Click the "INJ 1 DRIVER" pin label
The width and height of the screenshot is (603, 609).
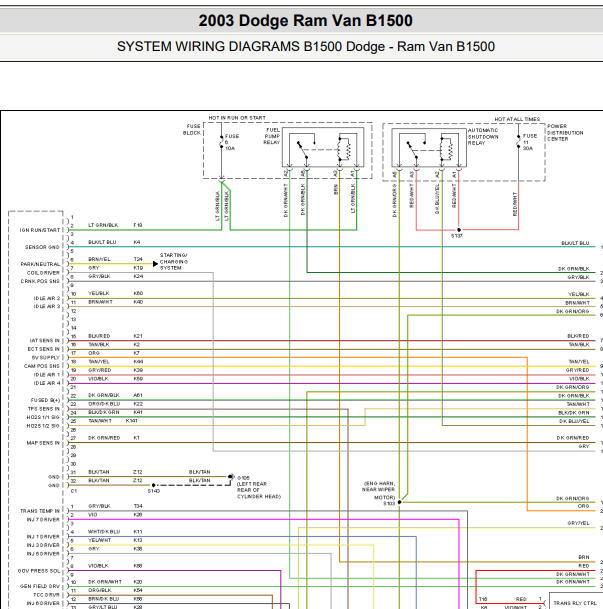(x=43, y=537)
